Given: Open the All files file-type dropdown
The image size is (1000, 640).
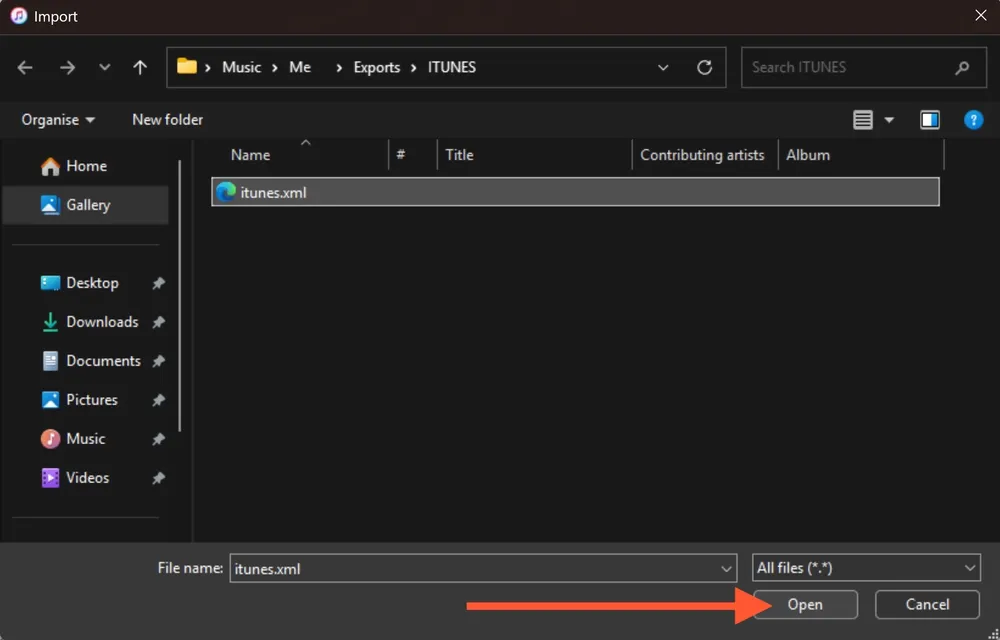Looking at the screenshot, I should point(866,567).
